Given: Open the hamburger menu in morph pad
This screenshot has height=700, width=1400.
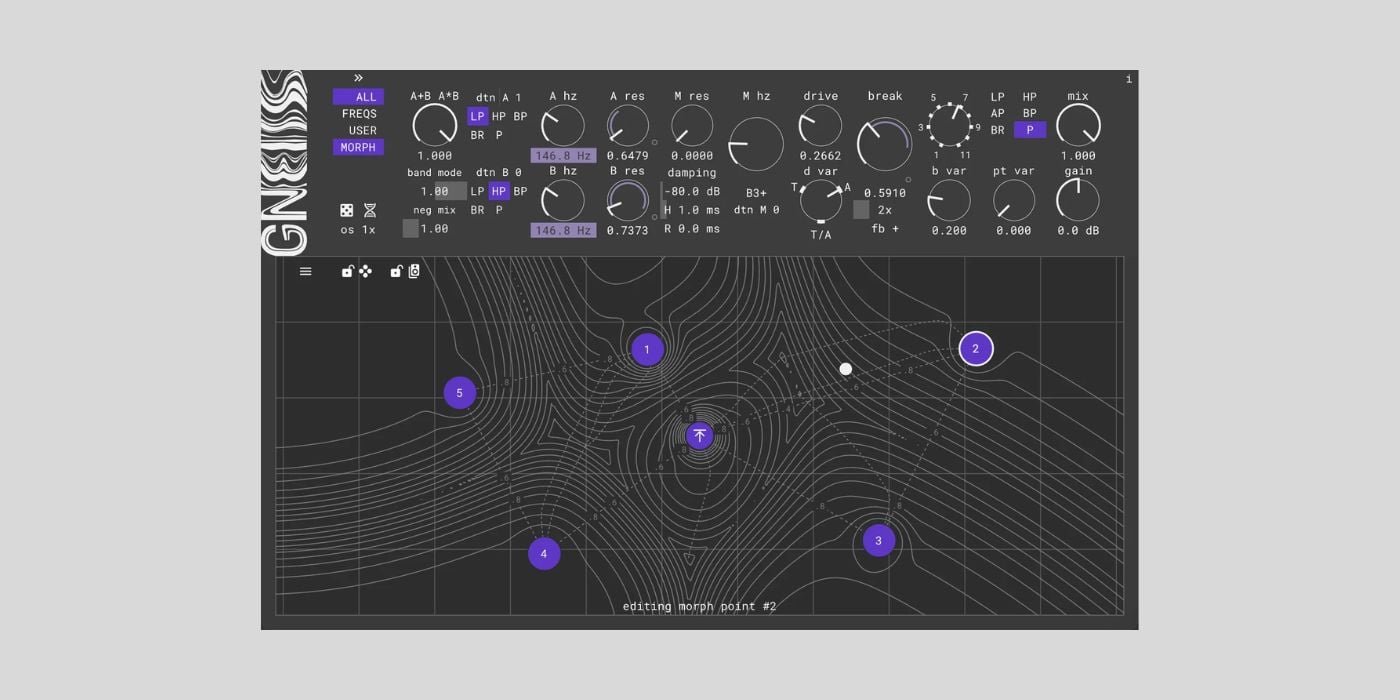Looking at the screenshot, I should click(306, 271).
